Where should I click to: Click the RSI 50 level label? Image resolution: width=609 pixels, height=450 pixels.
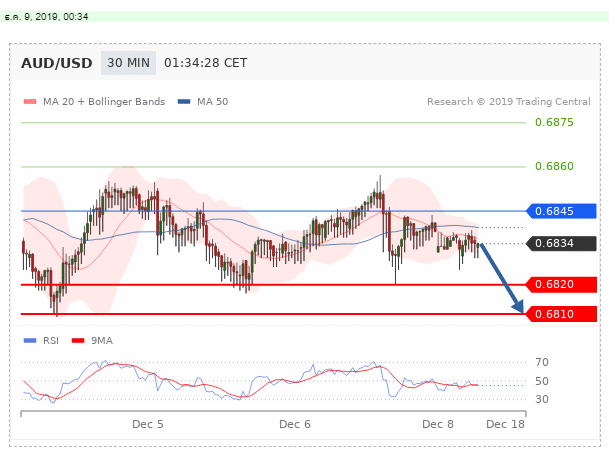point(542,381)
